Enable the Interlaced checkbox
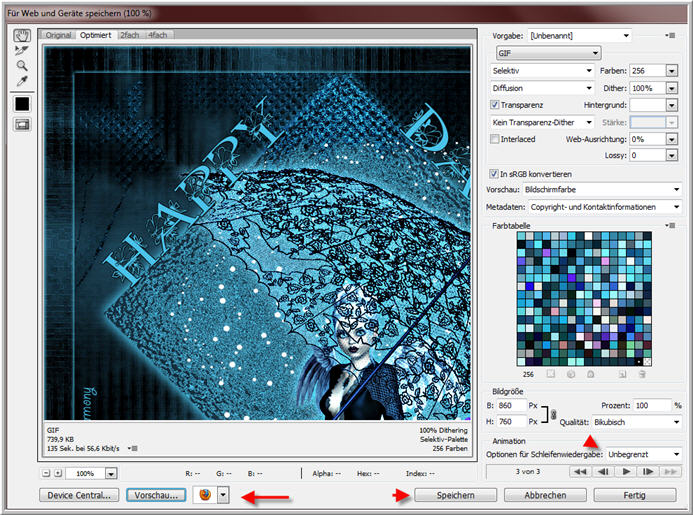Viewport: 693px width, 515px height. click(495, 139)
